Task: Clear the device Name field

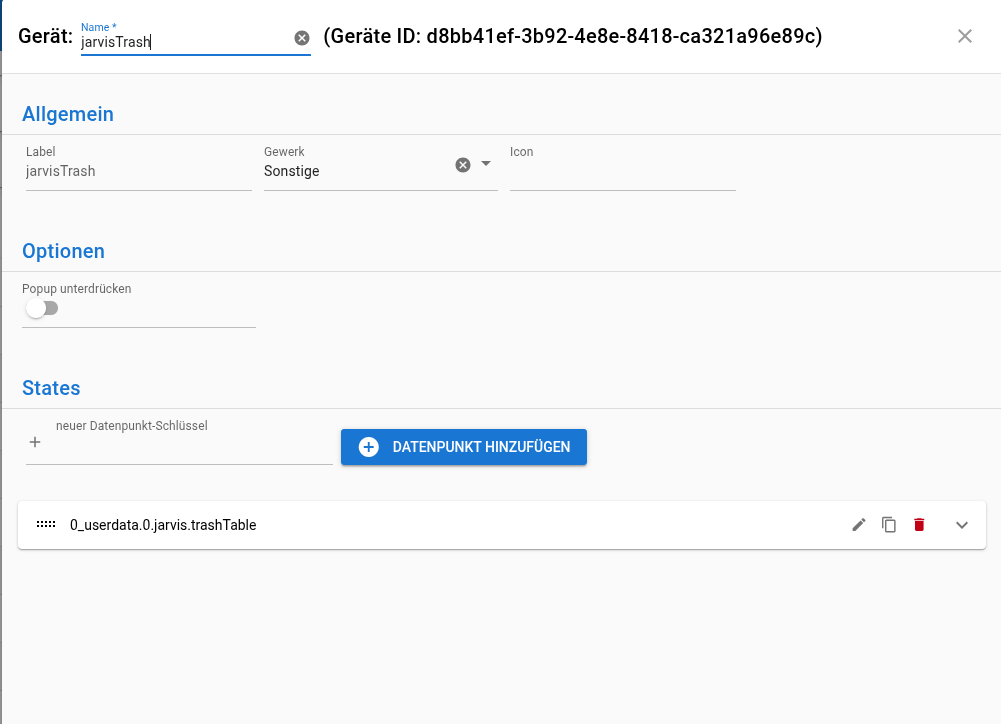Action: click(301, 38)
